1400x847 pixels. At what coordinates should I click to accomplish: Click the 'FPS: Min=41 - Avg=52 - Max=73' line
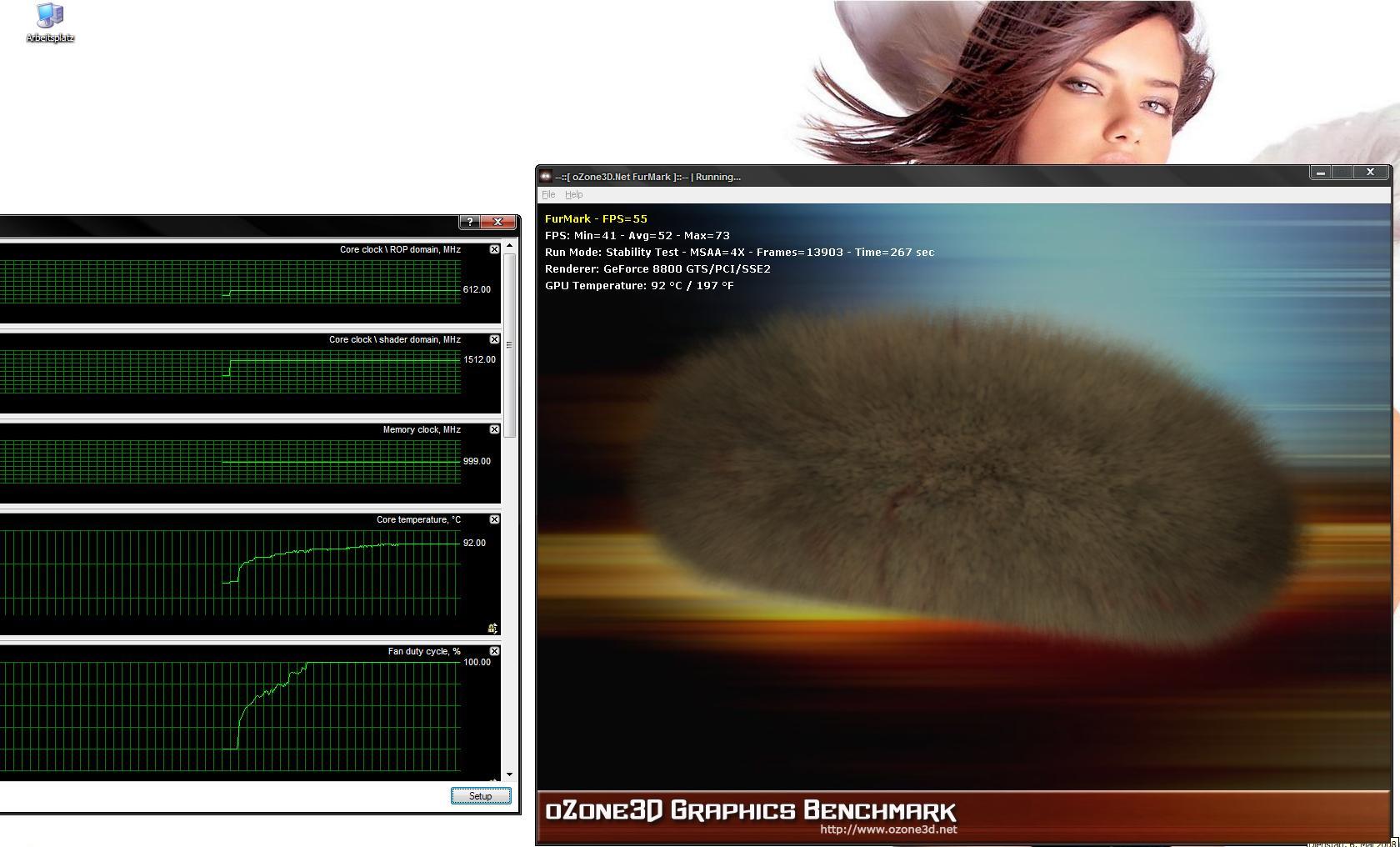[637, 235]
